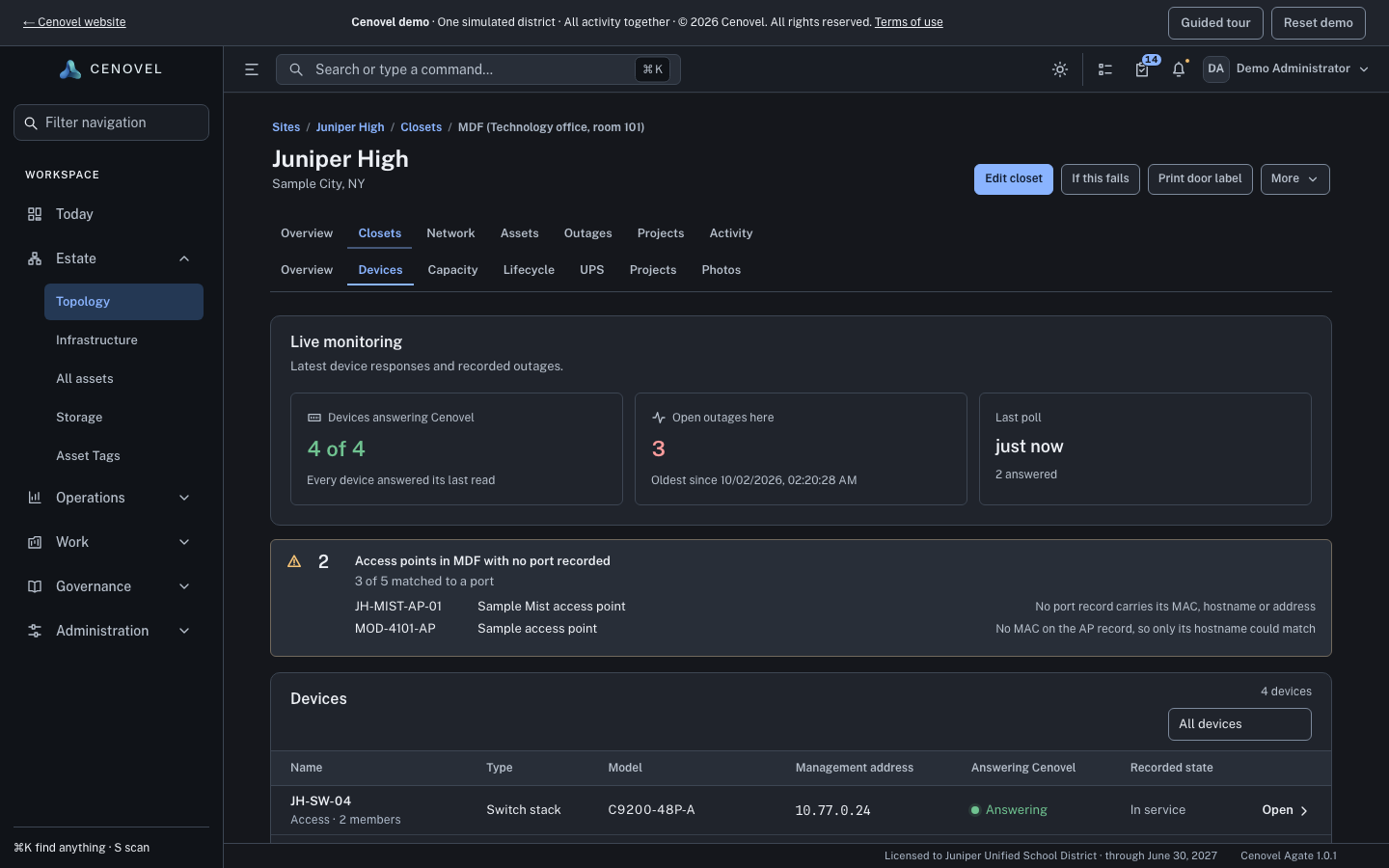This screenshot has width=1389, height=868.
Task: Switch theme using the sun icon
Action: coord(1060,69)
